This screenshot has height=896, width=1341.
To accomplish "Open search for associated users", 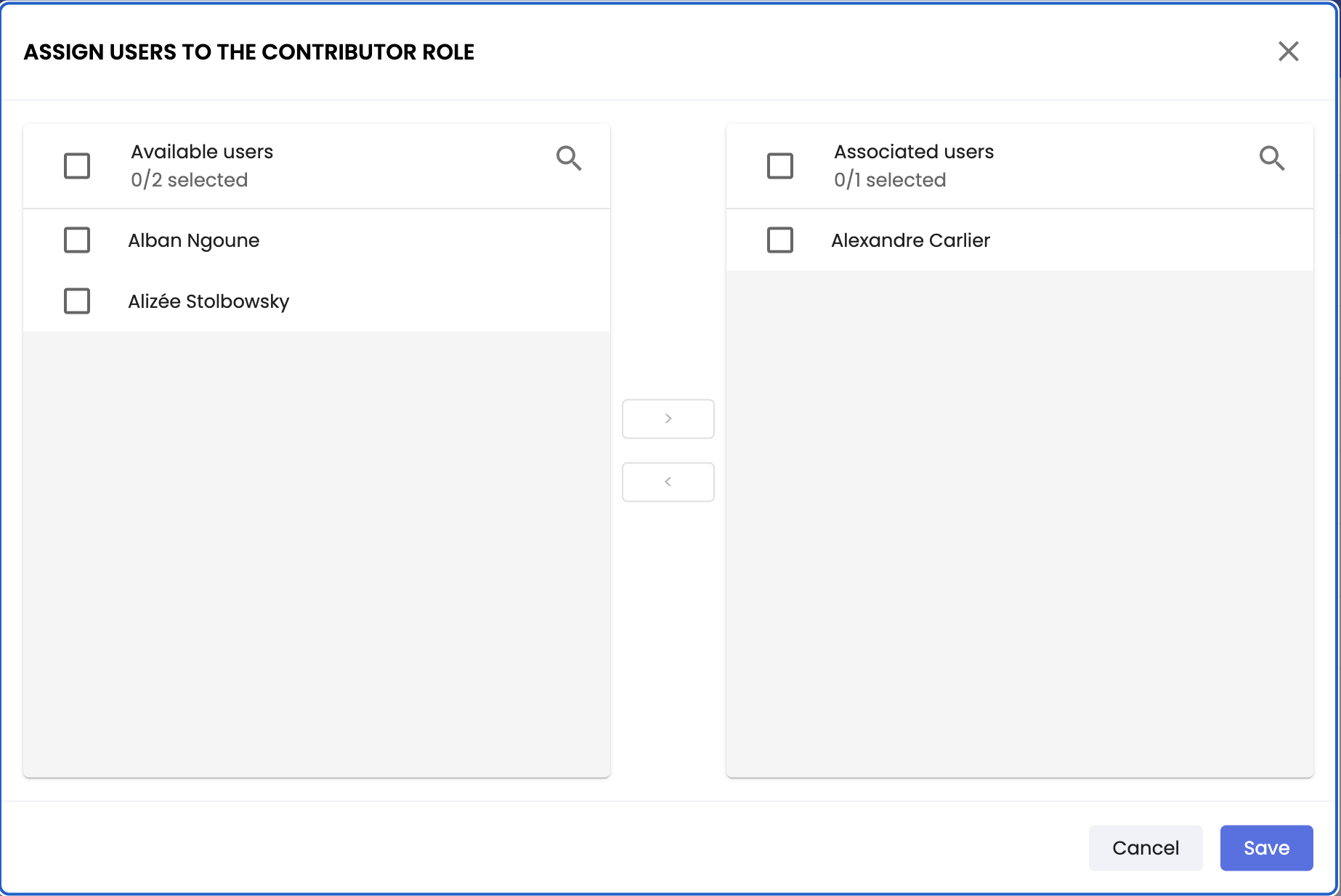I will click(x=1271, y=158).
